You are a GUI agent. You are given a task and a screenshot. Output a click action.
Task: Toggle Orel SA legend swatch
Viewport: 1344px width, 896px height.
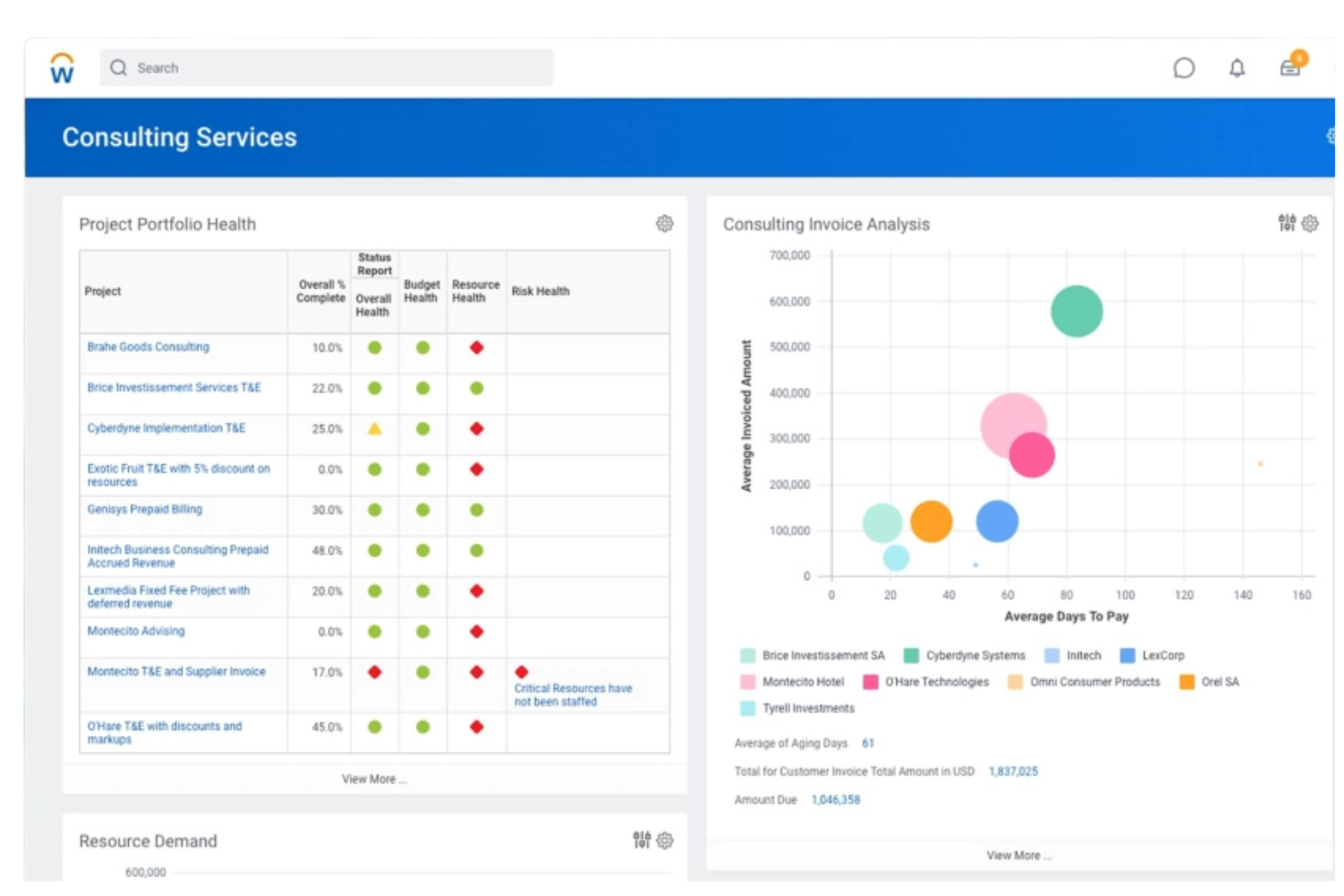point(1186,682)
